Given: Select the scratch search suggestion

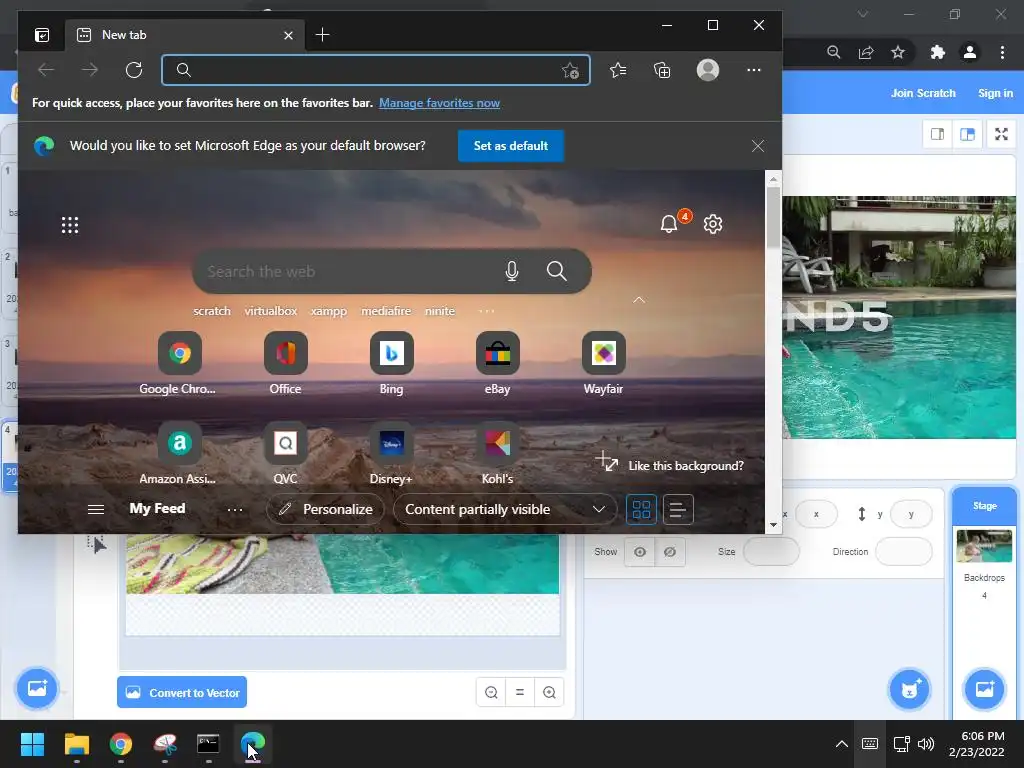Looking at the screenshot, I should click(212, 311).
